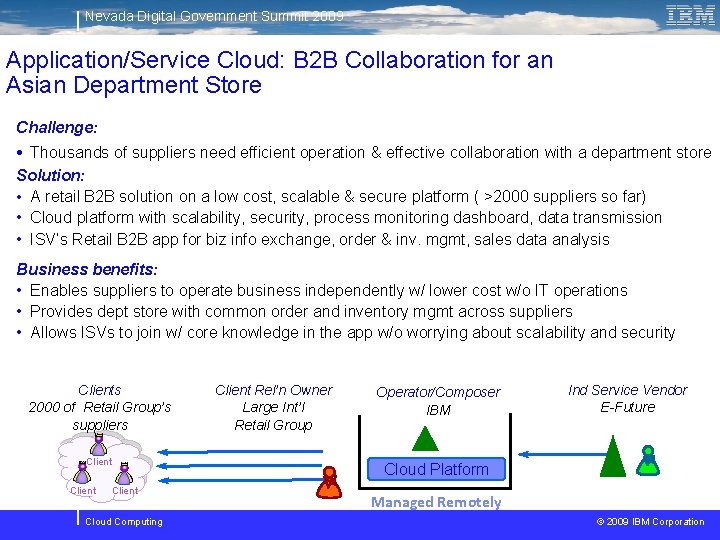The image size is (720, 540).
Task: Click the 'Client Rel'n Owner' label
Action: pos(274,390)
